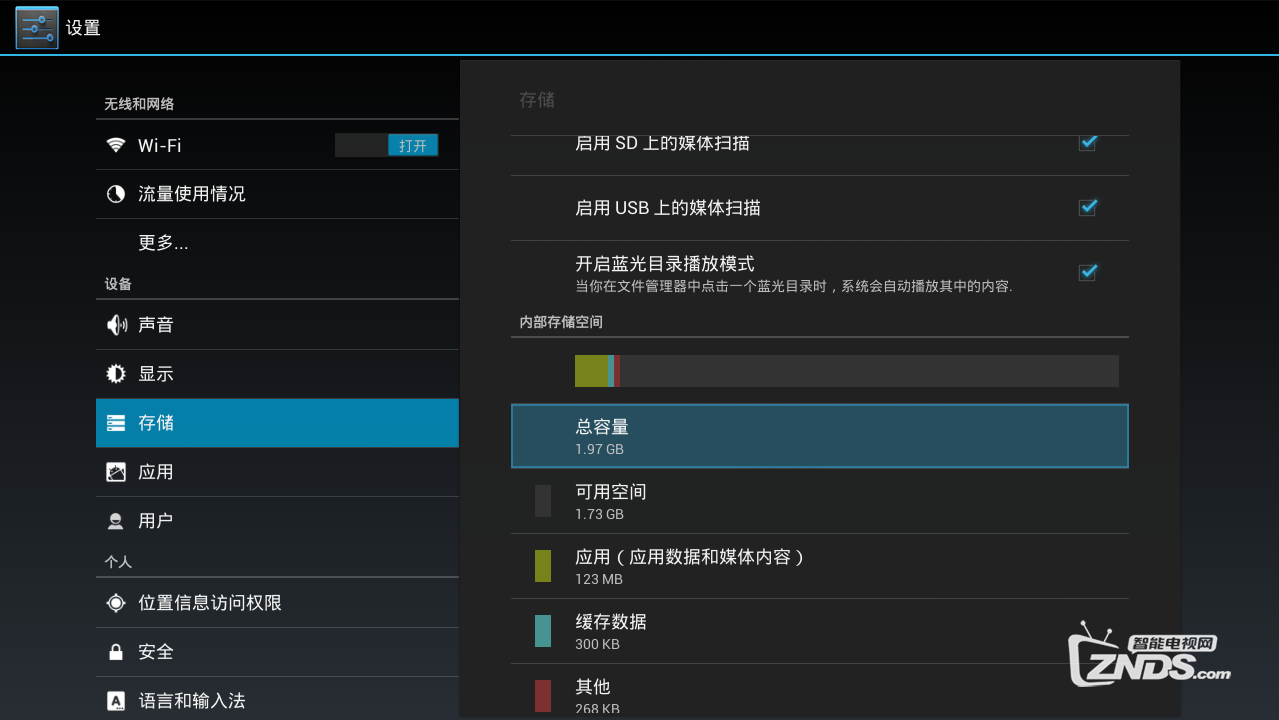Click the Users person icon
The width and height of the screenshot is (1279, 720).
coord(116,521)
